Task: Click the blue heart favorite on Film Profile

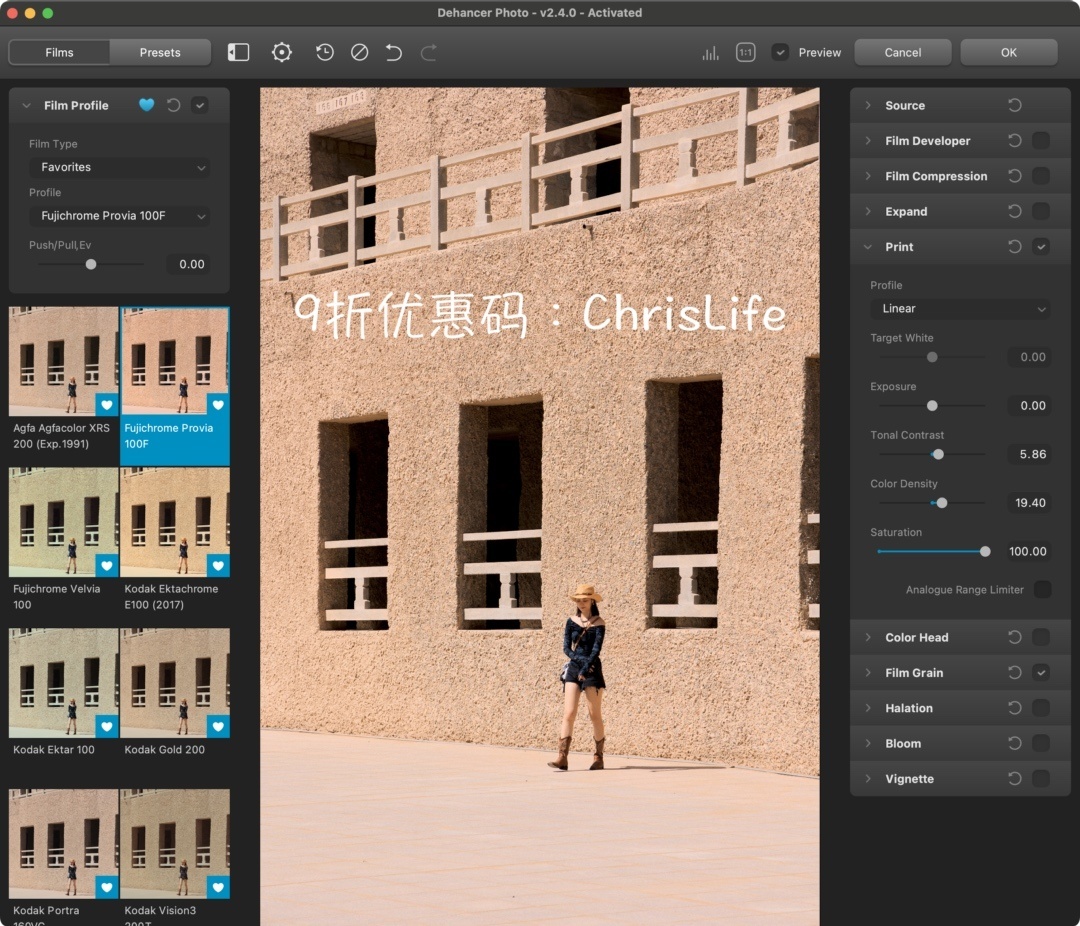Action: (x=146, y=105)
